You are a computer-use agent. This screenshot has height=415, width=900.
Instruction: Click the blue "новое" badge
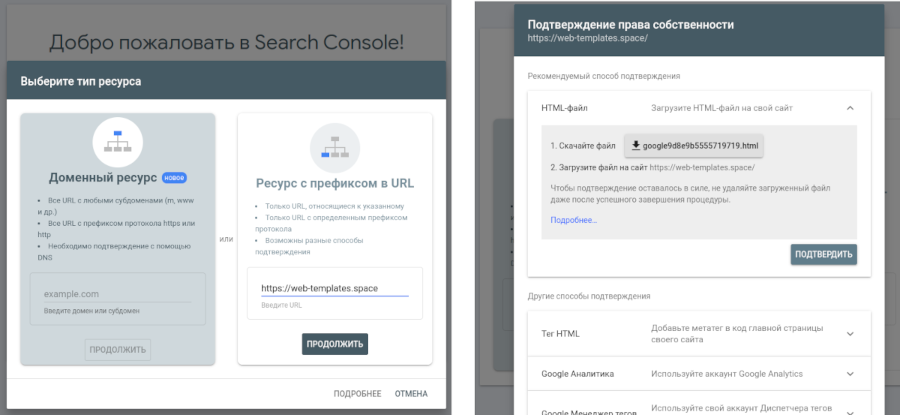pos(174,178)
